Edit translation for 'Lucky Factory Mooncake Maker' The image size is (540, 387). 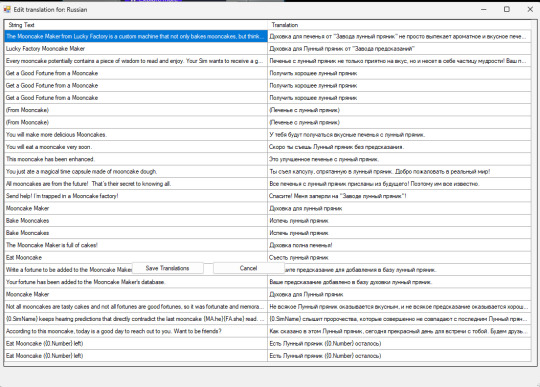click(x=399, y=49)
